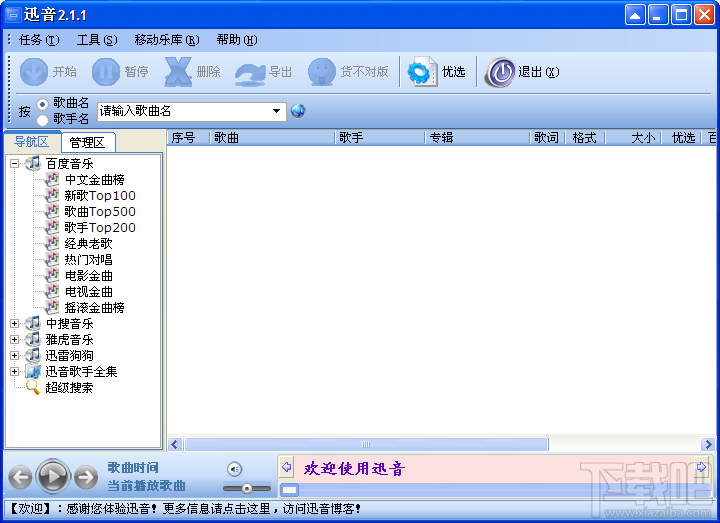This screenshot has height=523, width=720.
Task: Select 热门对唱 in the tree
Action: pos(88,259)
